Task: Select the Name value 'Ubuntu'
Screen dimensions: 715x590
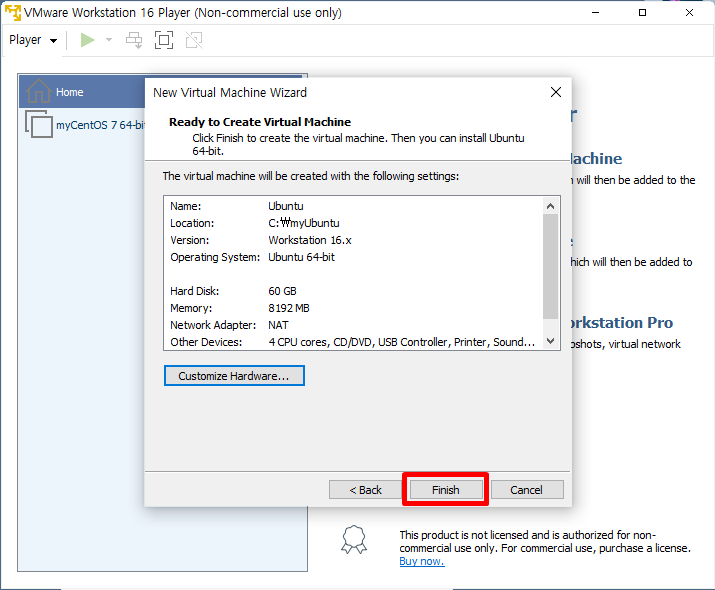Action: [285, 206]
